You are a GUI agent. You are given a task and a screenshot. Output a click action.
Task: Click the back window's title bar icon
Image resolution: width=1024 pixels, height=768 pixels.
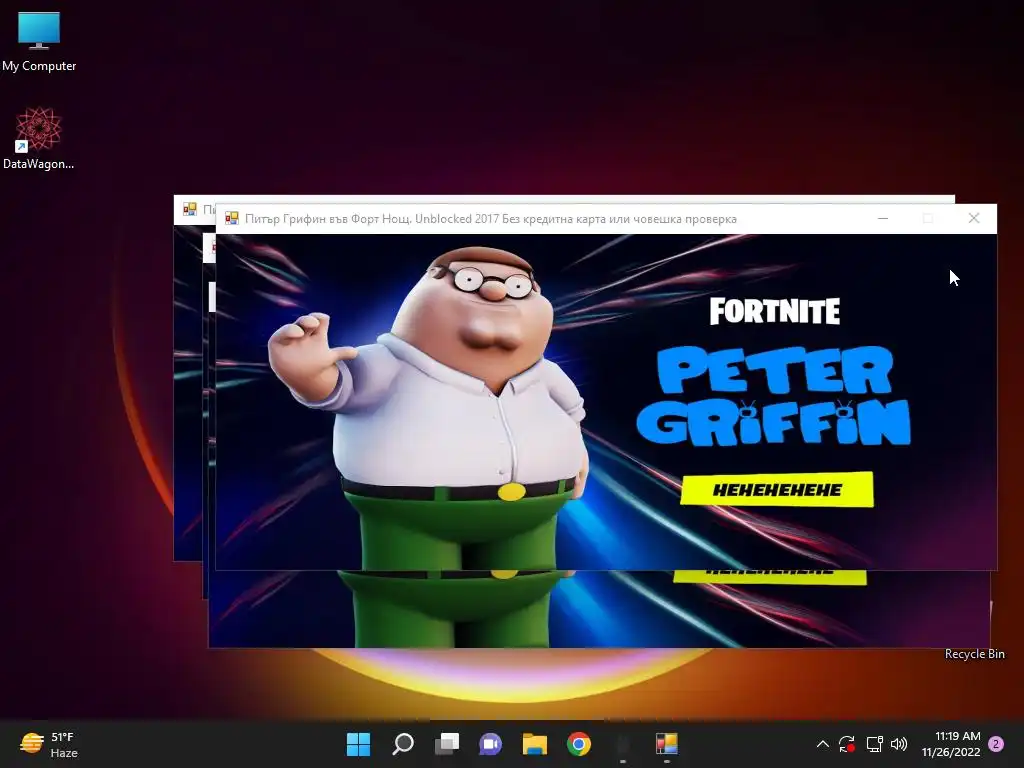pyautogui.click(x=189, y=209)
